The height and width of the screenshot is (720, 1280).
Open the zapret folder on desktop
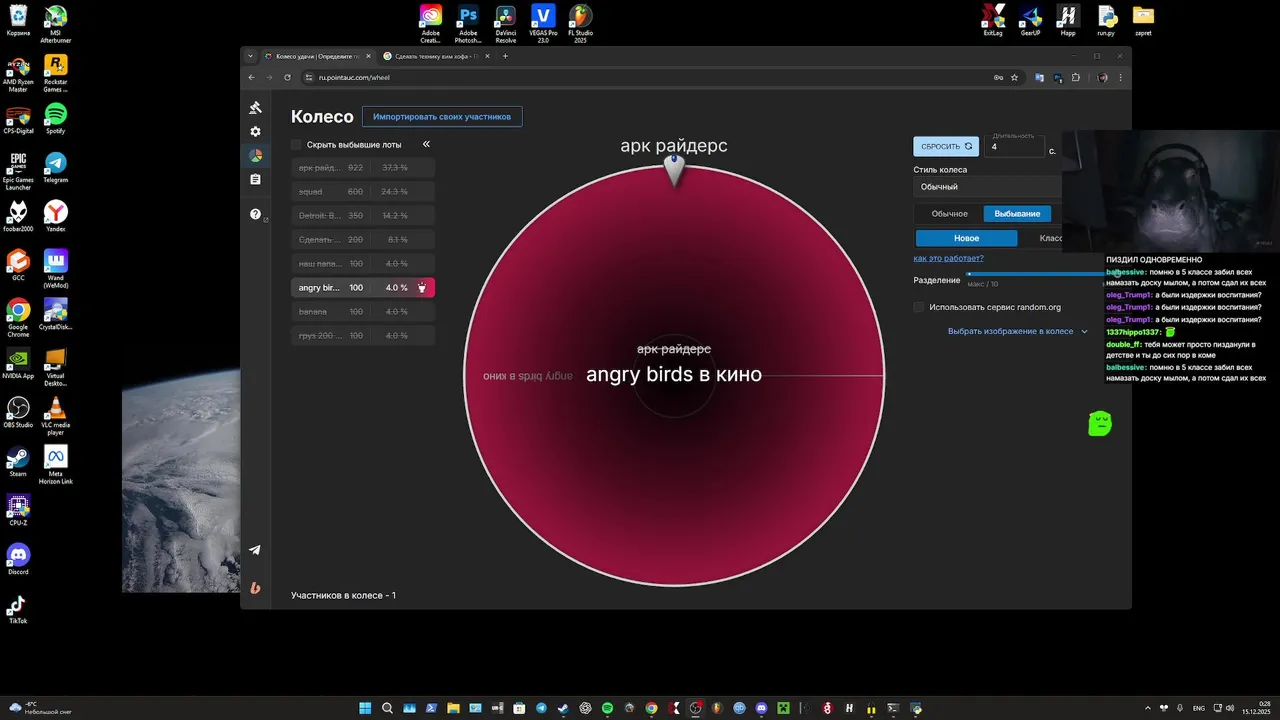coord(1143,20)
